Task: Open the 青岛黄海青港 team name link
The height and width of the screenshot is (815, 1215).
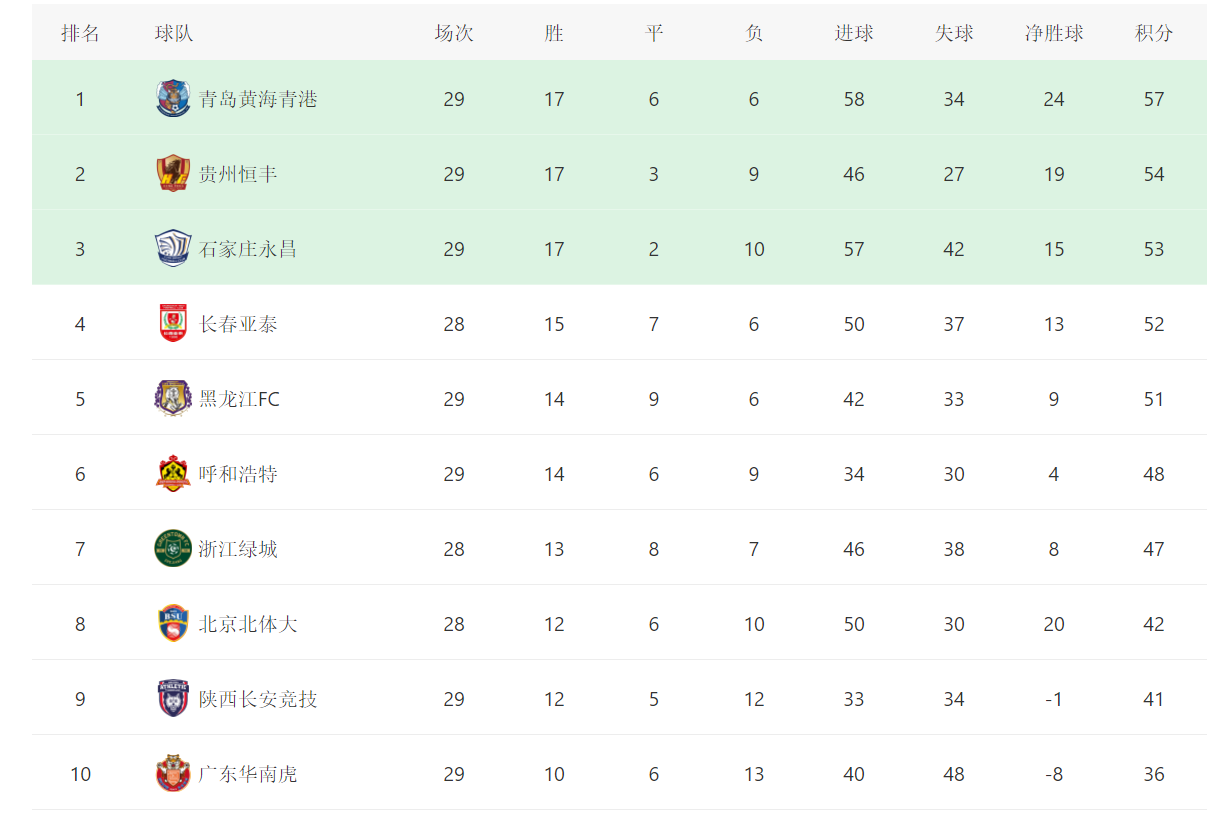Action: tap(258, 99)
